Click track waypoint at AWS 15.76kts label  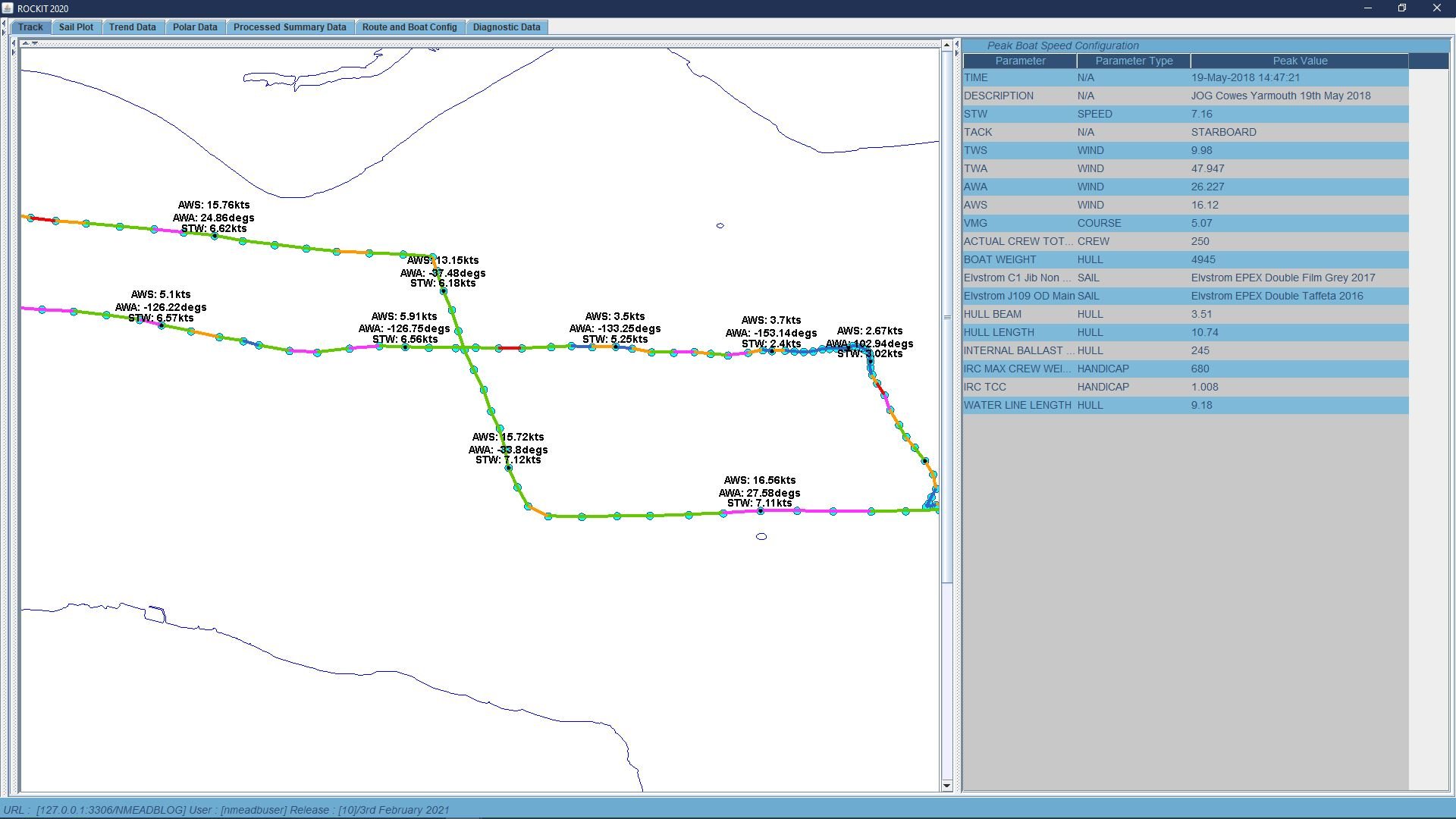tap(215, 236)
